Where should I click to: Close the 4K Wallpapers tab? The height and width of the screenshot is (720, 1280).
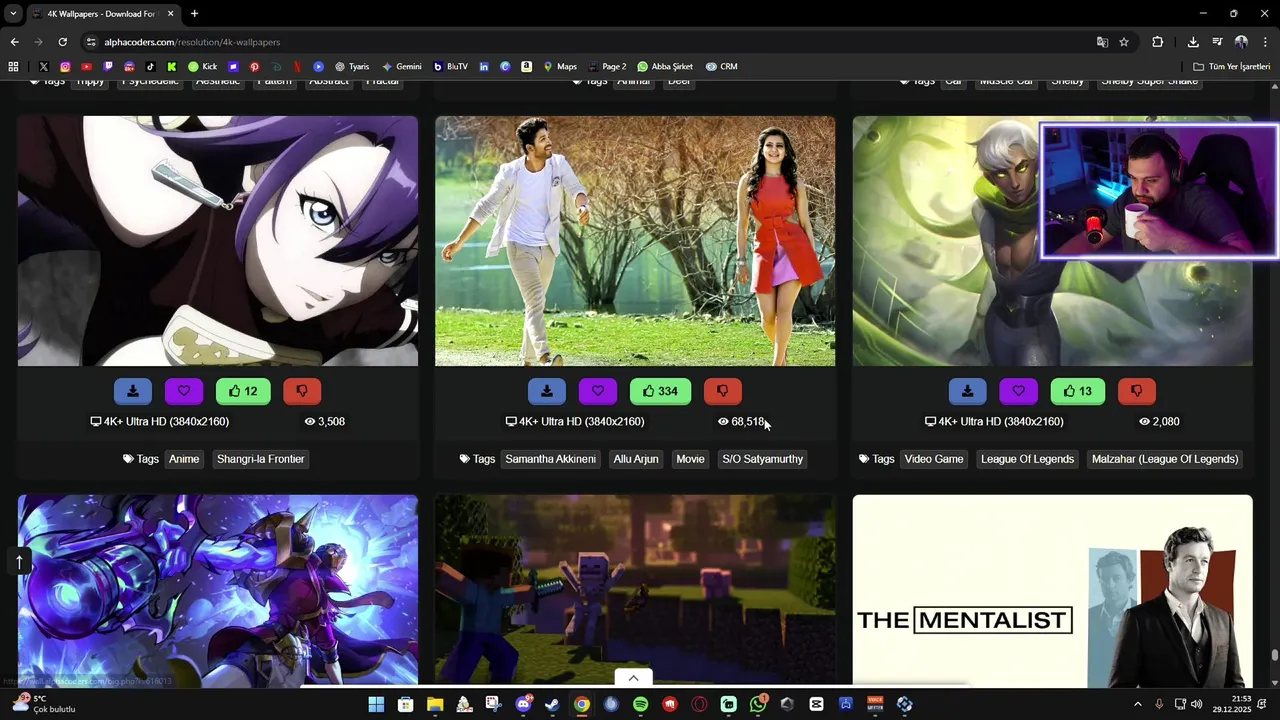pos(170,14)
